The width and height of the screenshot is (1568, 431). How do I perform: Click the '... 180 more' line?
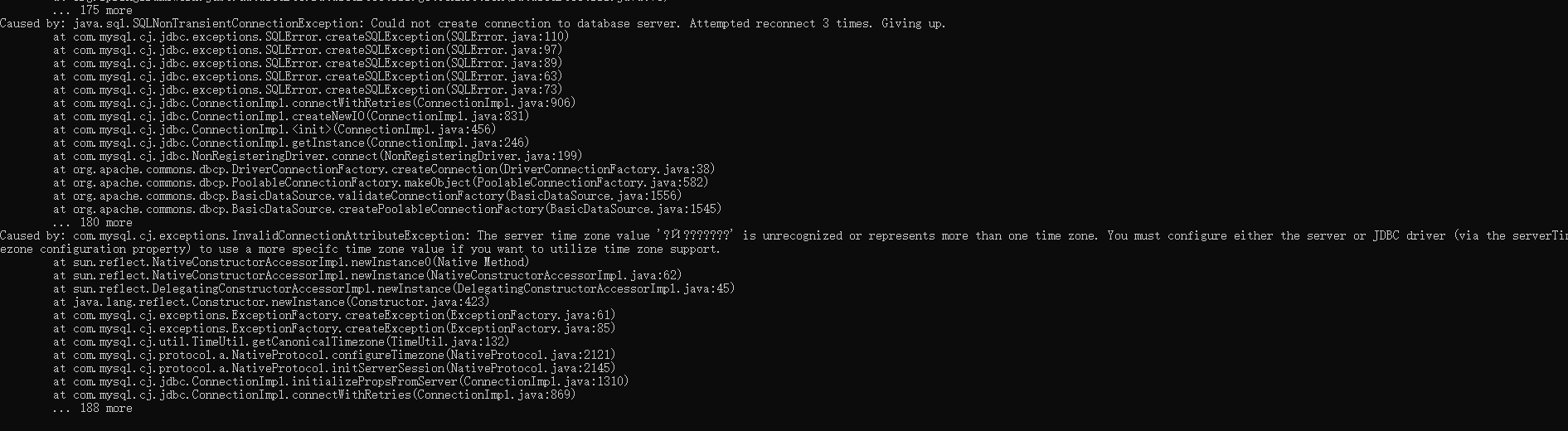tap(92, 222)
